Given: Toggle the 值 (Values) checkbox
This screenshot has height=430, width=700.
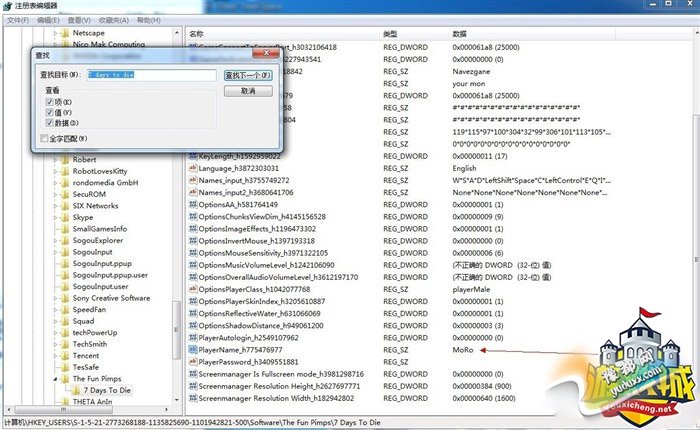Looking at the screenshot, I should click(x=49, y=112).
